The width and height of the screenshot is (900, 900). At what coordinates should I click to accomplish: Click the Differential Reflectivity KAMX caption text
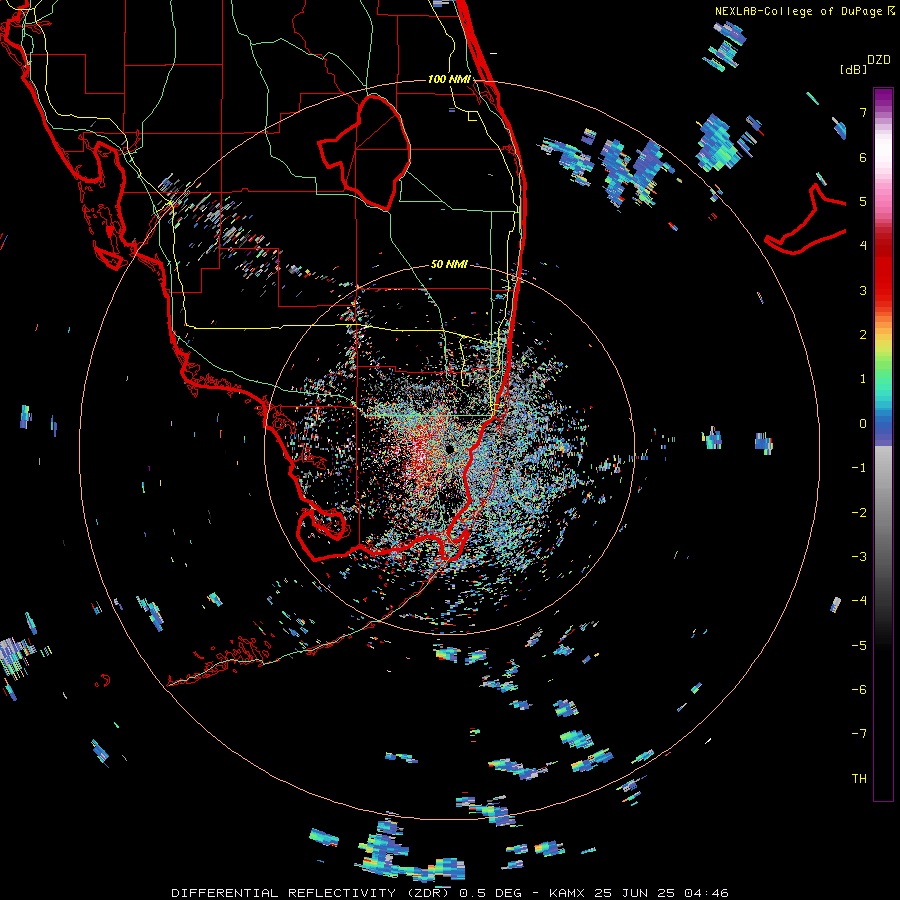(449, 893)
